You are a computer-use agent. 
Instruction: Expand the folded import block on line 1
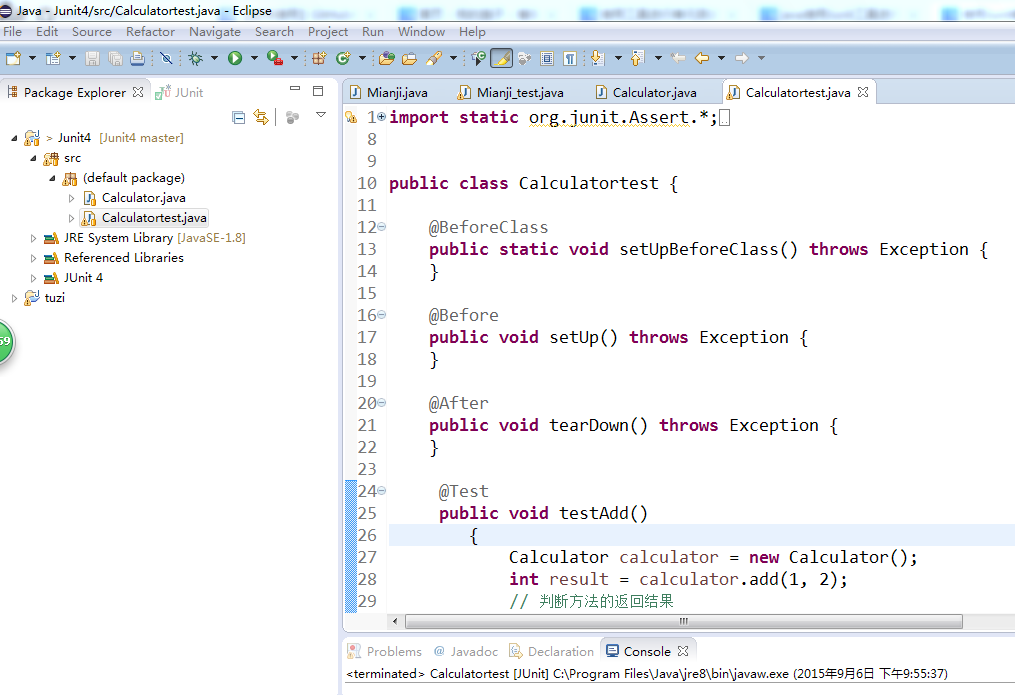[381, 116]
